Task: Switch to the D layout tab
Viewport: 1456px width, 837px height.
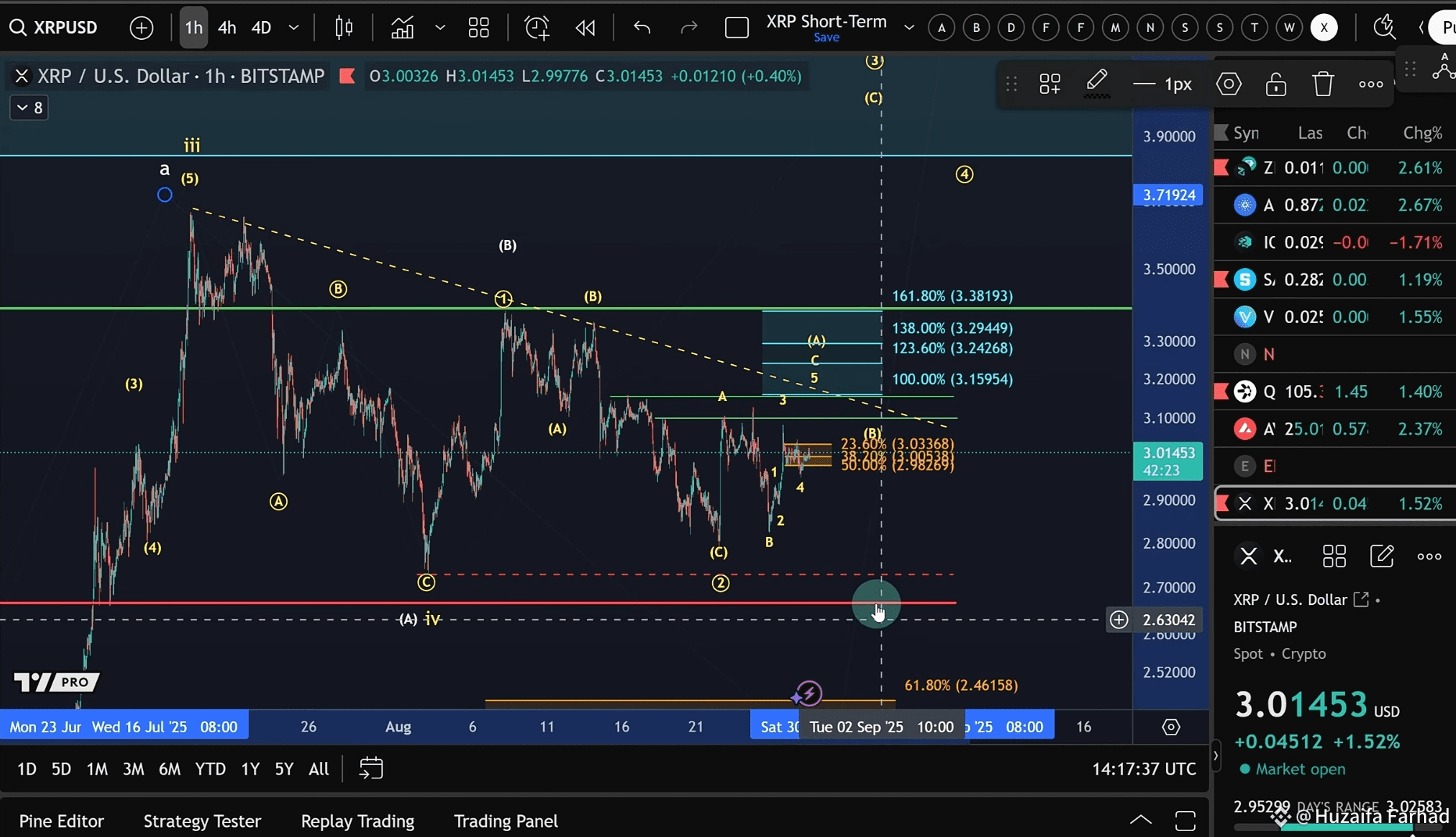Action: click(1011, 28)
